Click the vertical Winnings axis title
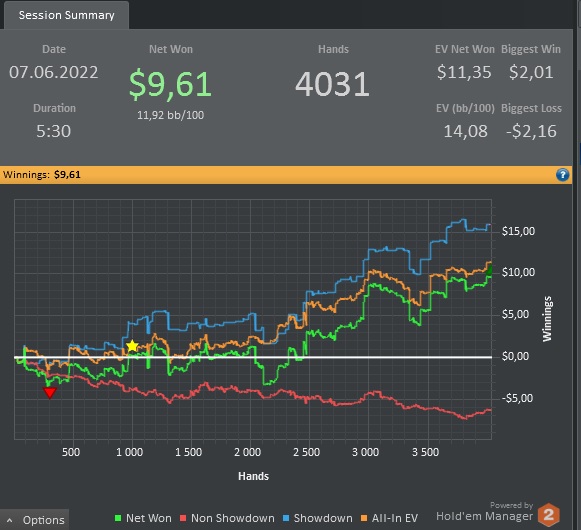The height and width of the screenshot is (530, 581). (x=547, y=319)
